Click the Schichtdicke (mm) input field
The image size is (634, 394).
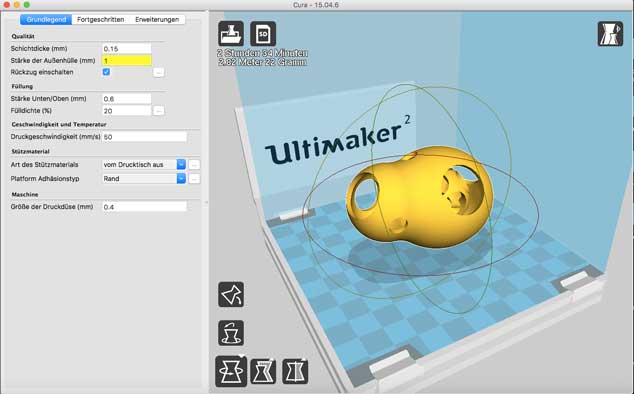click(x=127, y=49)
